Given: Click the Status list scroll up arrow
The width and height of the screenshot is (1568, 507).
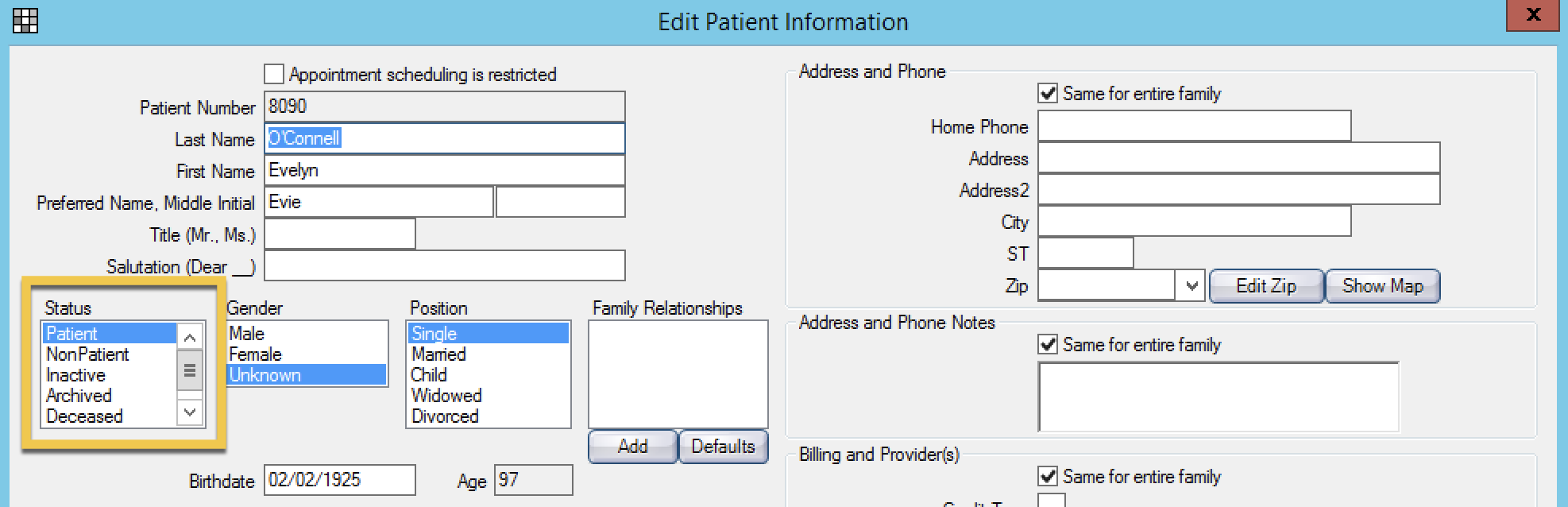Looking at the screenshot, I should pyautogui.click(x=190, y=338).
